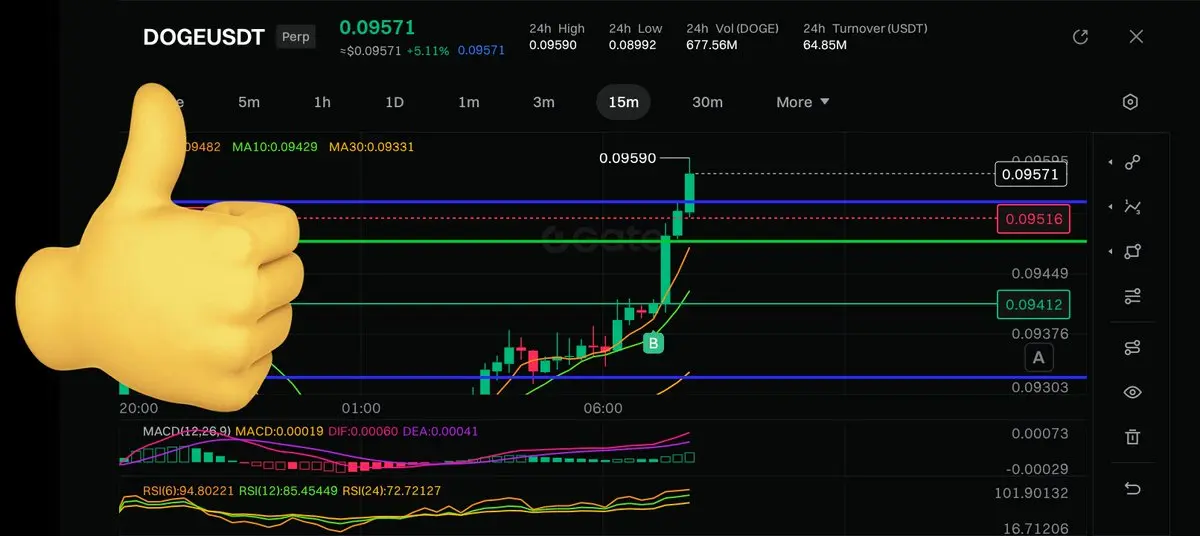Click the MA10:0.09429 indicator label

tap(274, 147)
